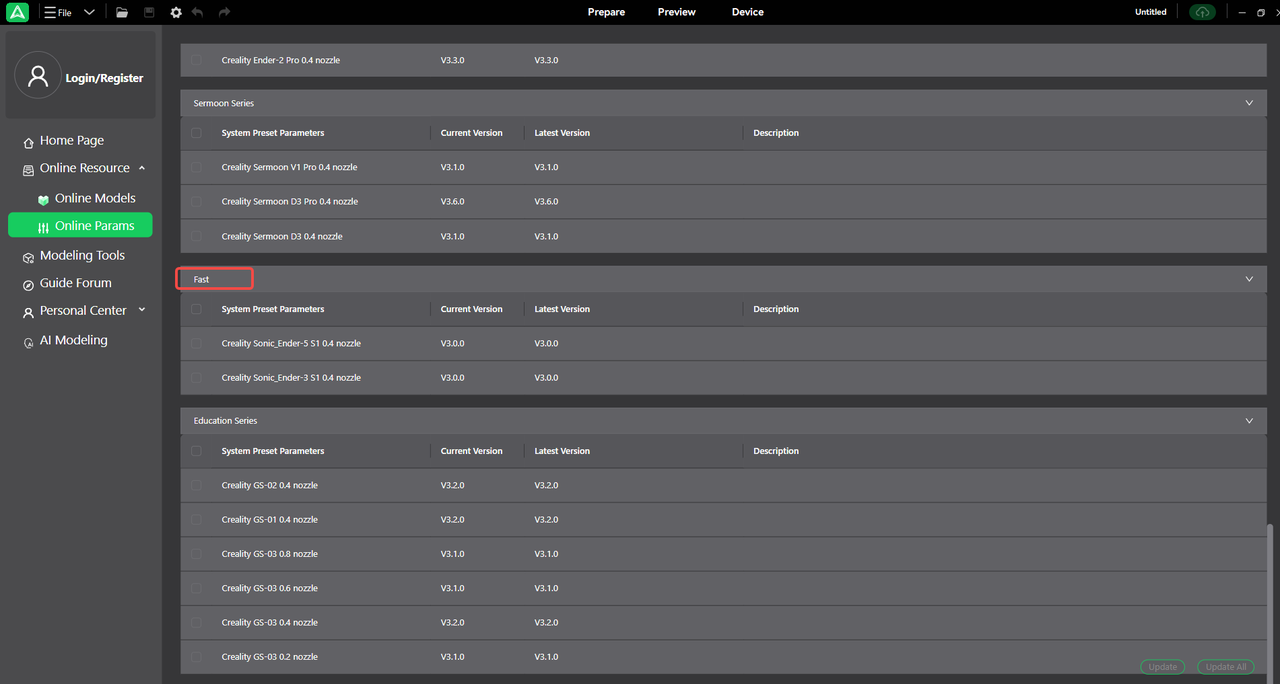Click the user avatar to login or register
This screenshot has width=1280, height=684.
coord(38,77)
